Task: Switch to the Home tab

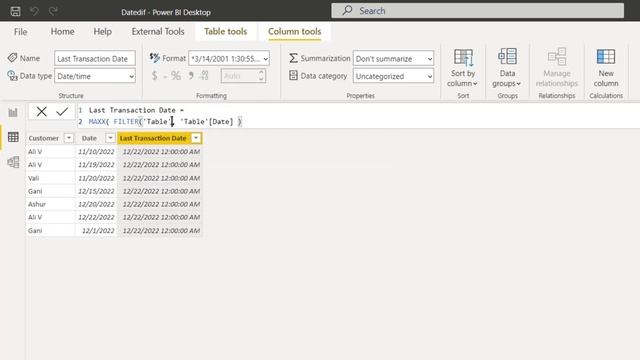Action: pos(62,31)
